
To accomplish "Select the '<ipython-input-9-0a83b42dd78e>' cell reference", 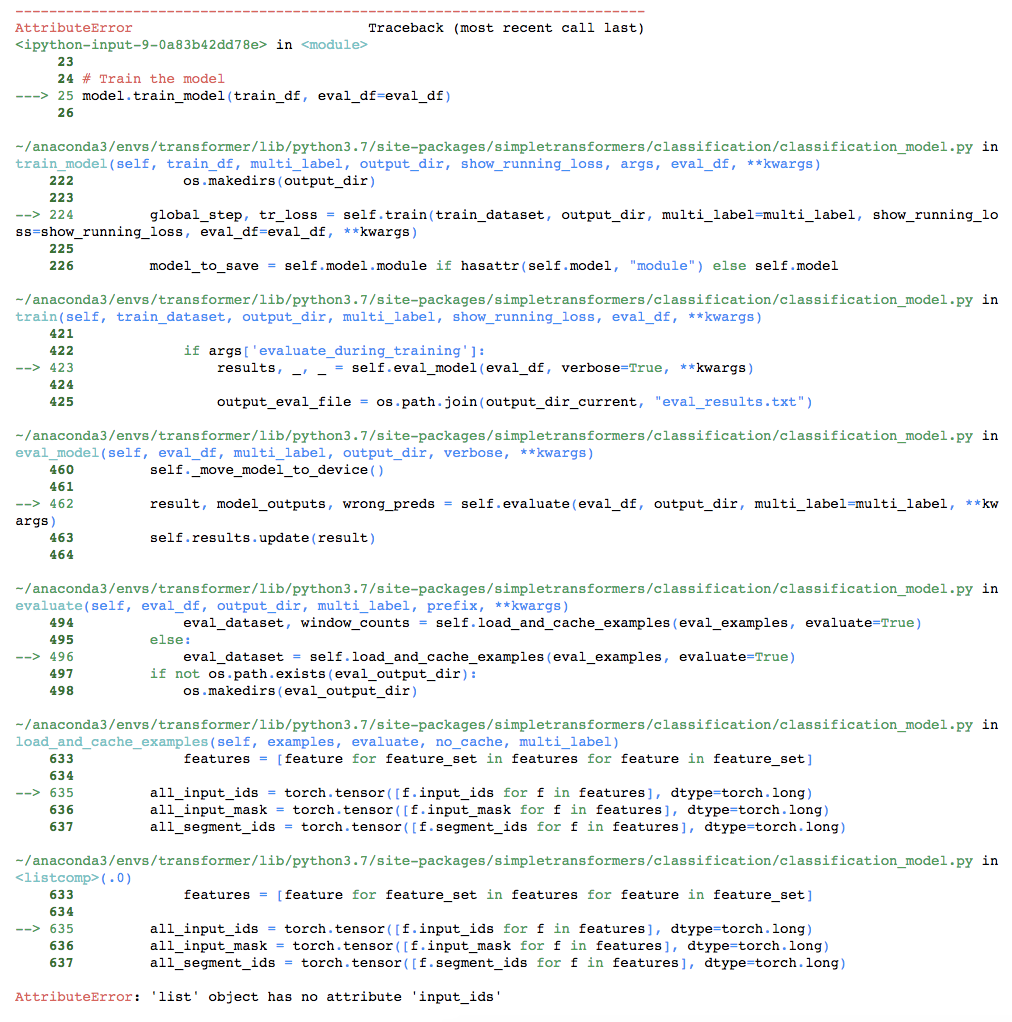I will point(141,45).
